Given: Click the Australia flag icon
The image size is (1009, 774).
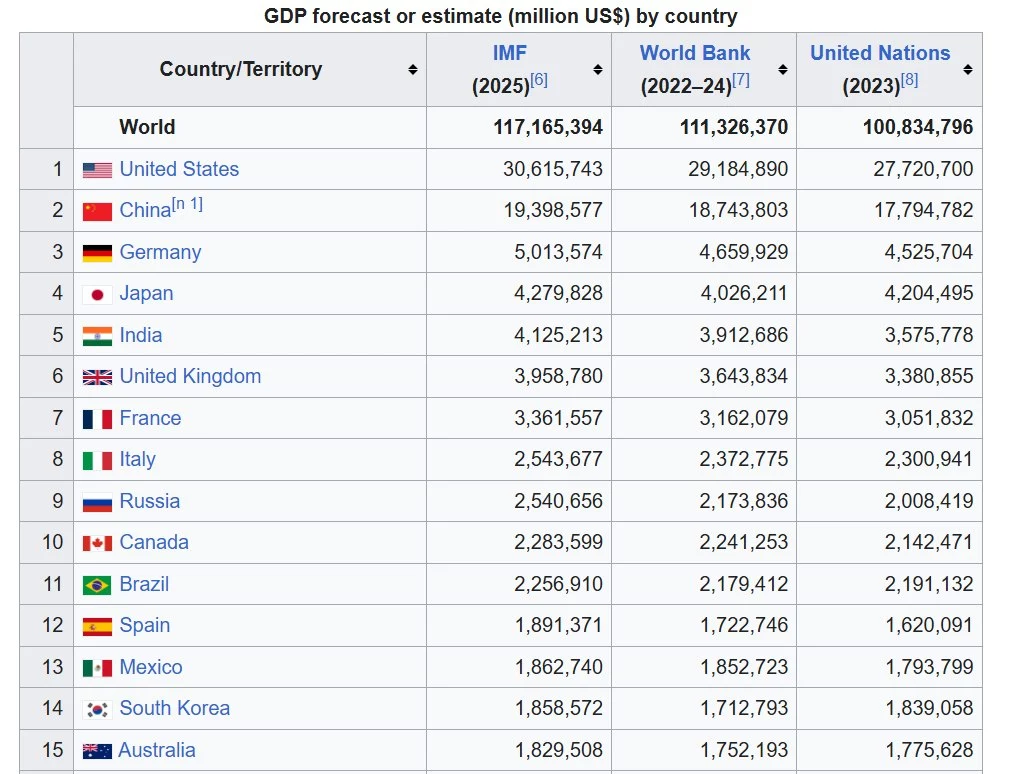Looking at the screenshot, I should 97,751.
